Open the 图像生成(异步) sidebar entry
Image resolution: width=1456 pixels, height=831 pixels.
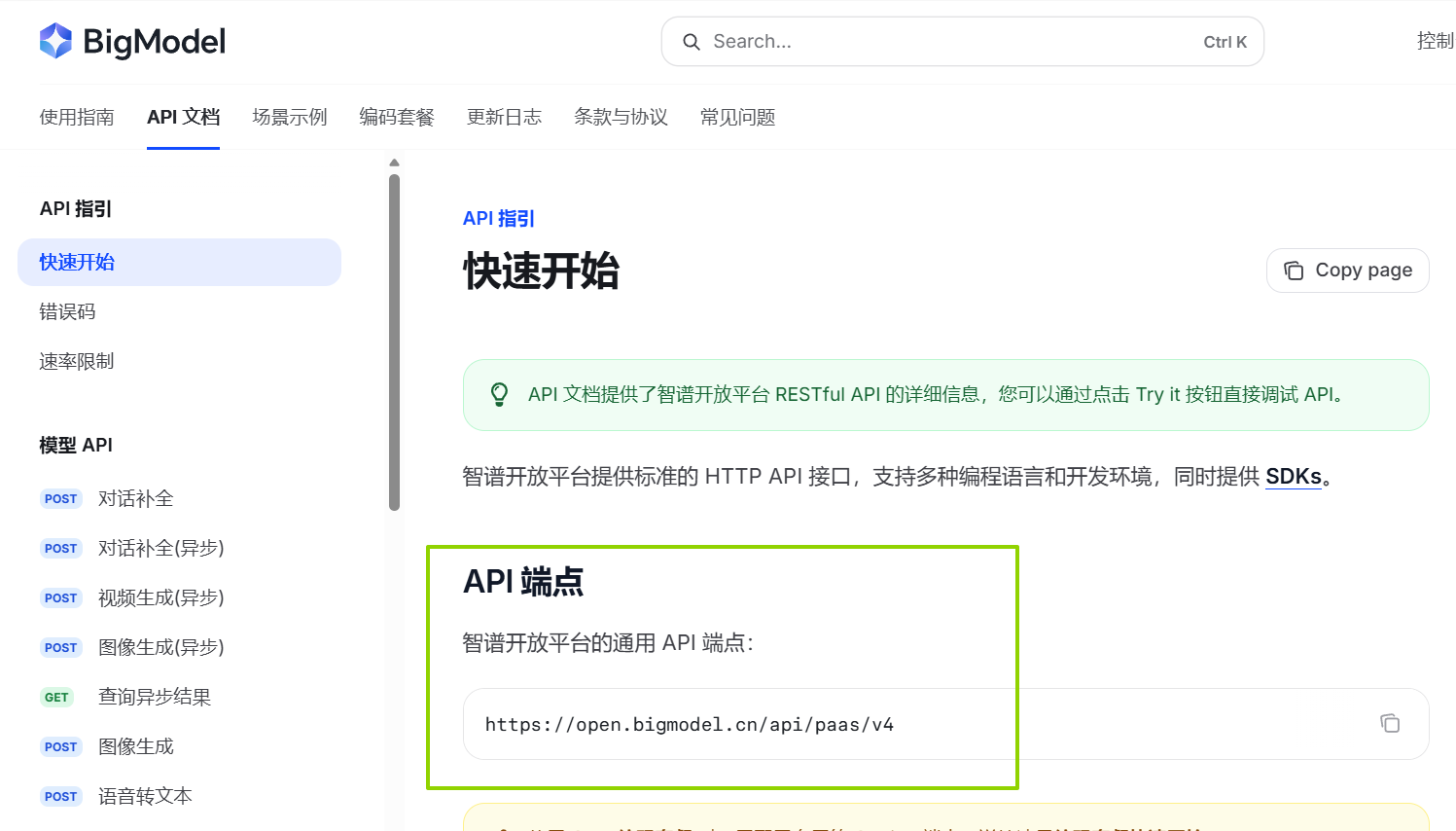161,647
